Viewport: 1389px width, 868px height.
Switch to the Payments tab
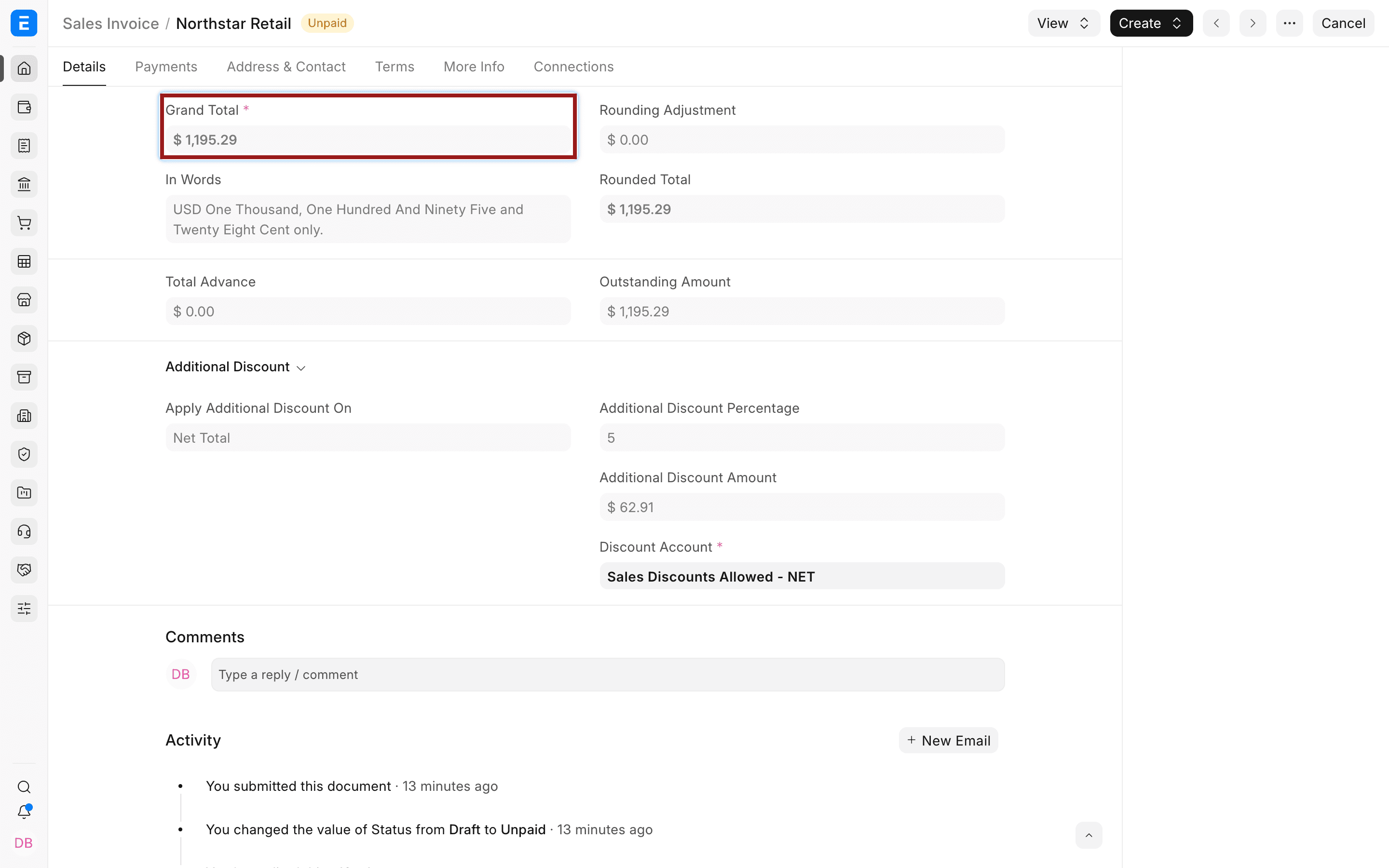click(166, 67)
